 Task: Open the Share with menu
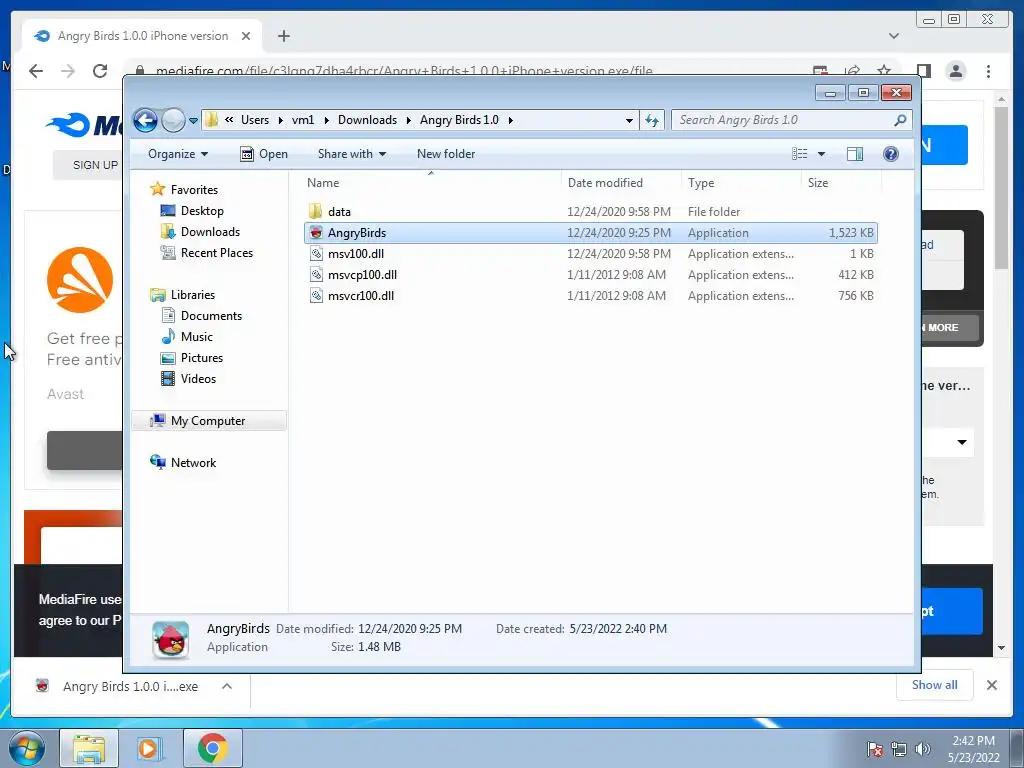[351, 154]
